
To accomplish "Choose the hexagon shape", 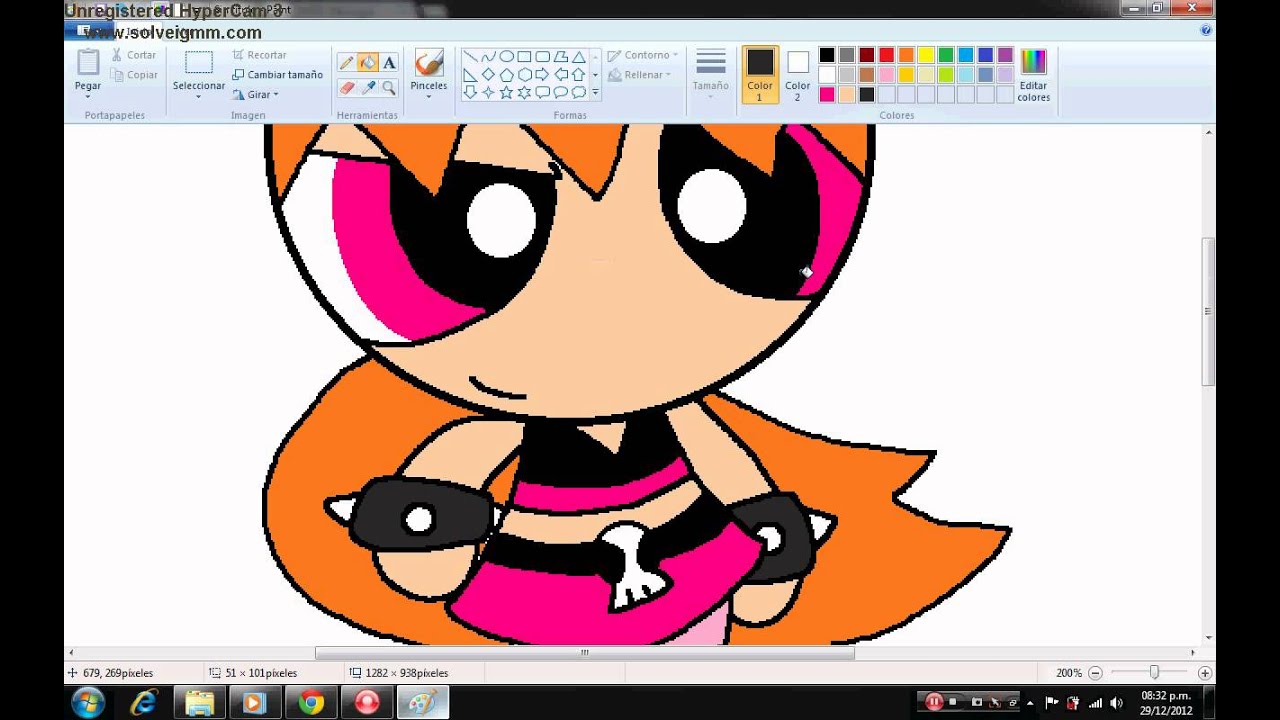I will [x=524, y=75].
